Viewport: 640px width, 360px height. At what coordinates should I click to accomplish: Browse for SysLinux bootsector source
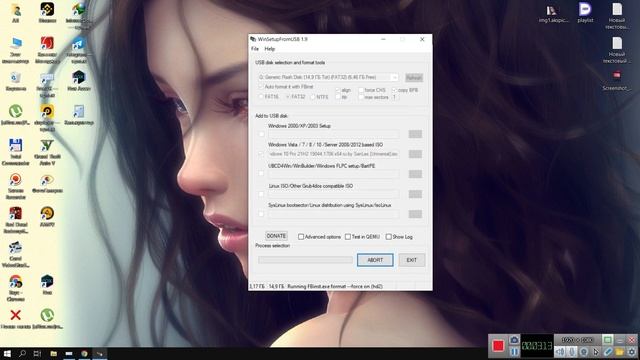(415, 214)
